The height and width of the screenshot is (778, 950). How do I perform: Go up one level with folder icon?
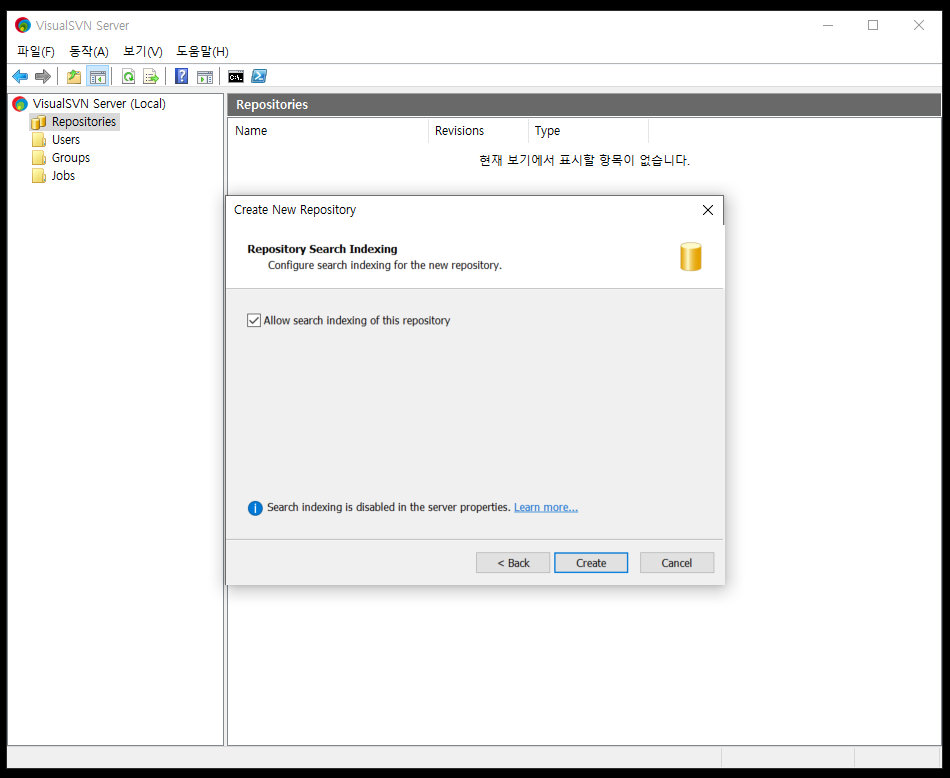click(74, 76)
